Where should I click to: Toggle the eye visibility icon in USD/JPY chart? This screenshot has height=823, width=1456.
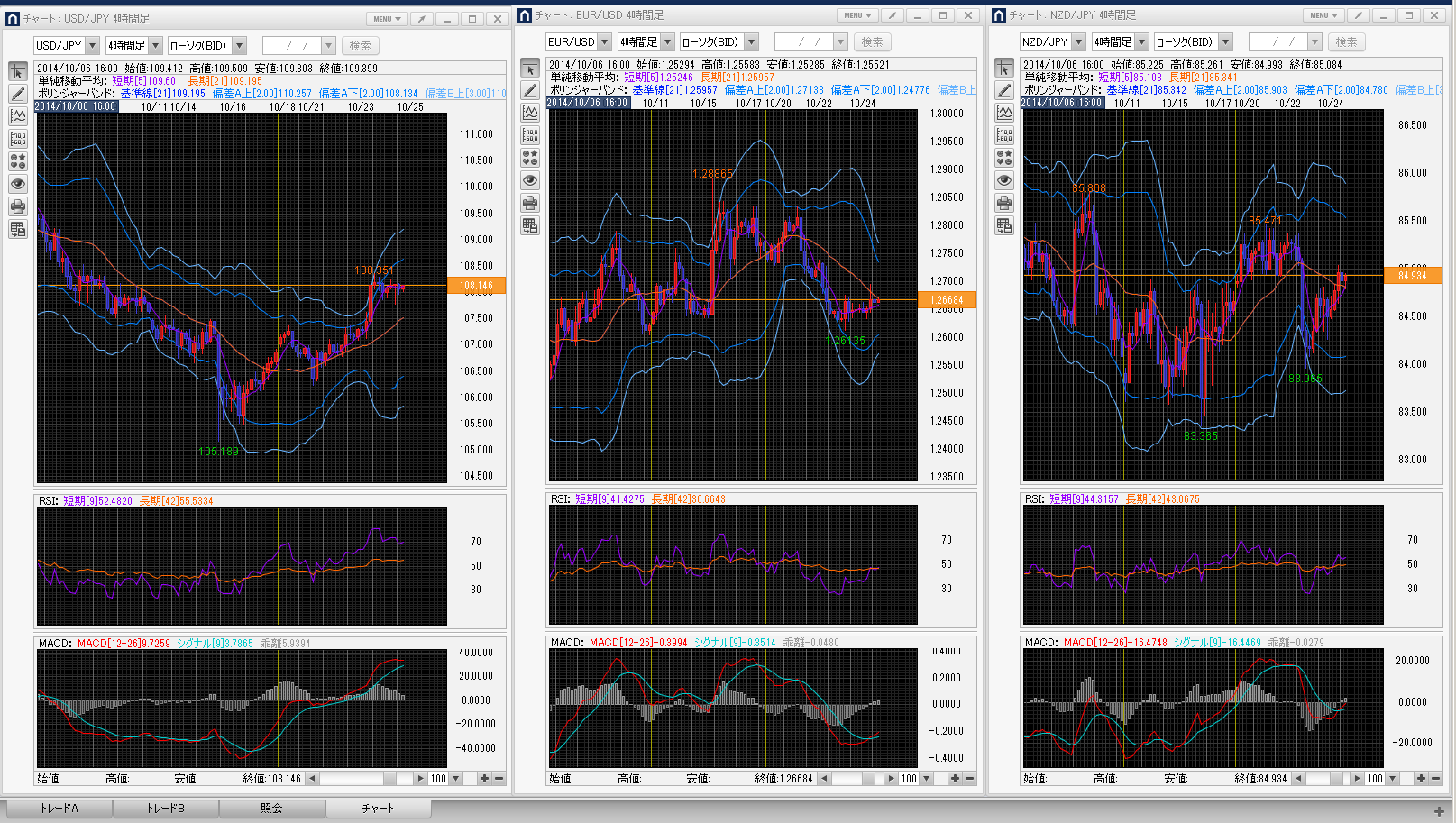[x=18, y=184]
